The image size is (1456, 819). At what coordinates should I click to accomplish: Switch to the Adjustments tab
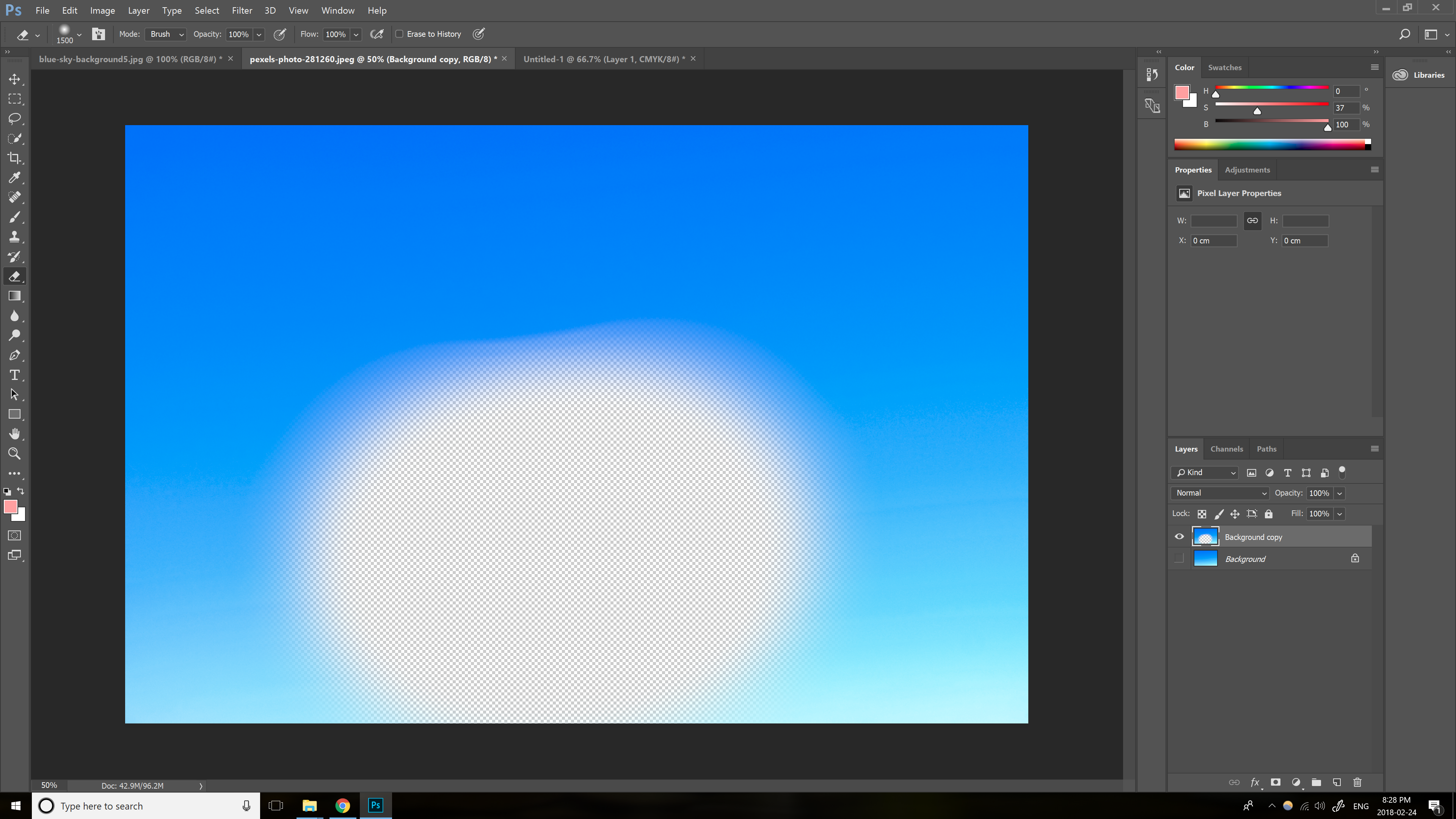coord(1248,169)
